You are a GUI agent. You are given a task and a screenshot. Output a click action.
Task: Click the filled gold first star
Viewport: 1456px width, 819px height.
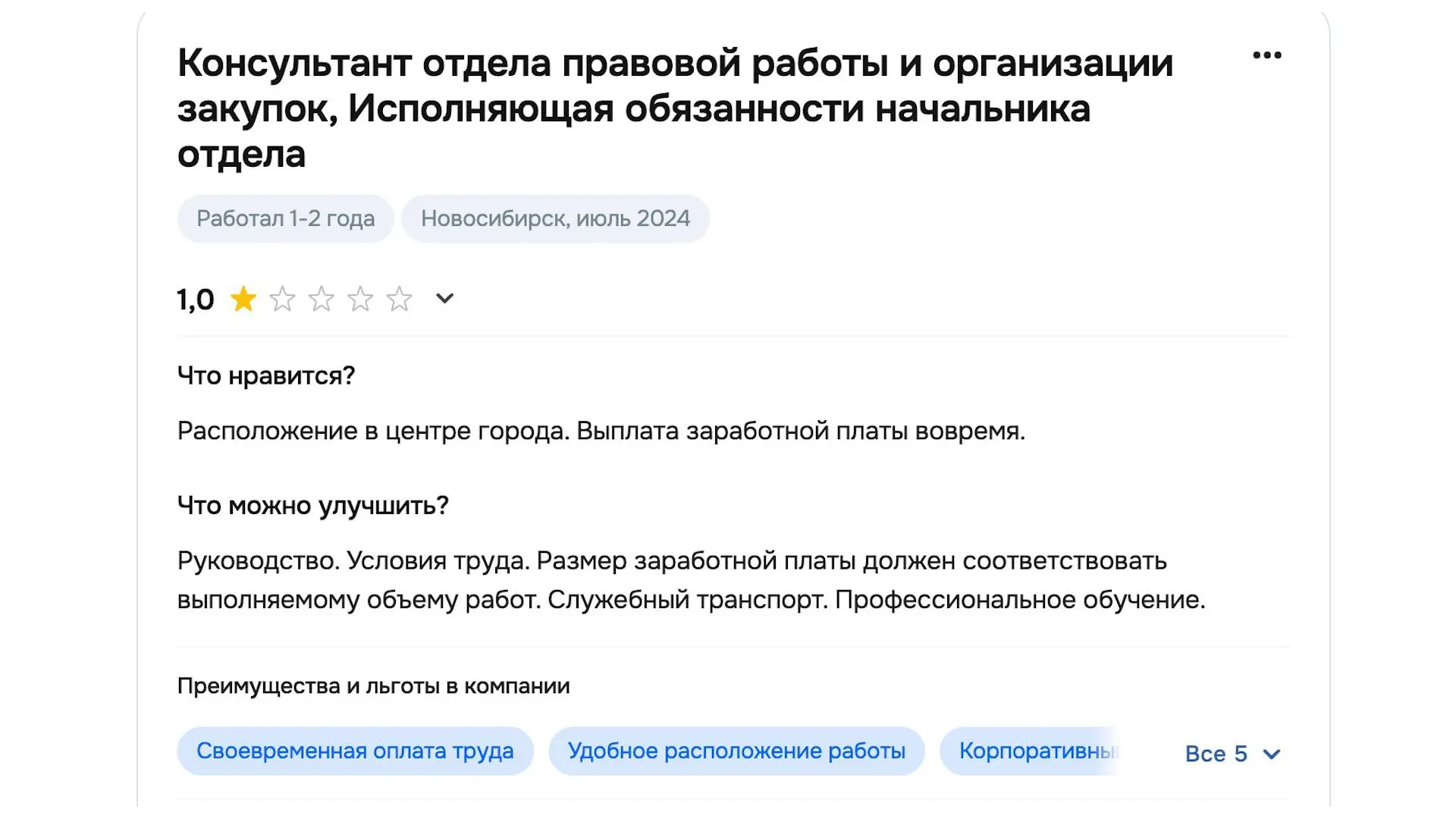243,299
